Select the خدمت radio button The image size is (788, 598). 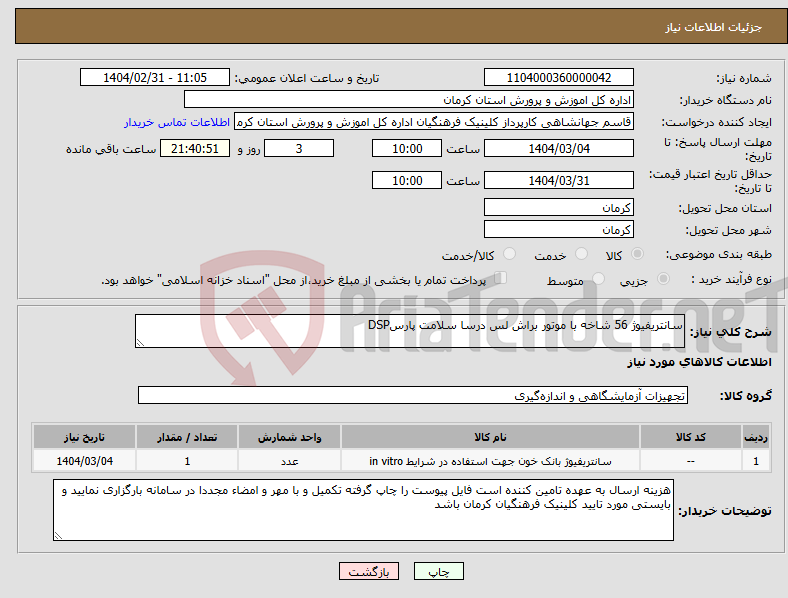pyautogui.click(x=581, y=254)
